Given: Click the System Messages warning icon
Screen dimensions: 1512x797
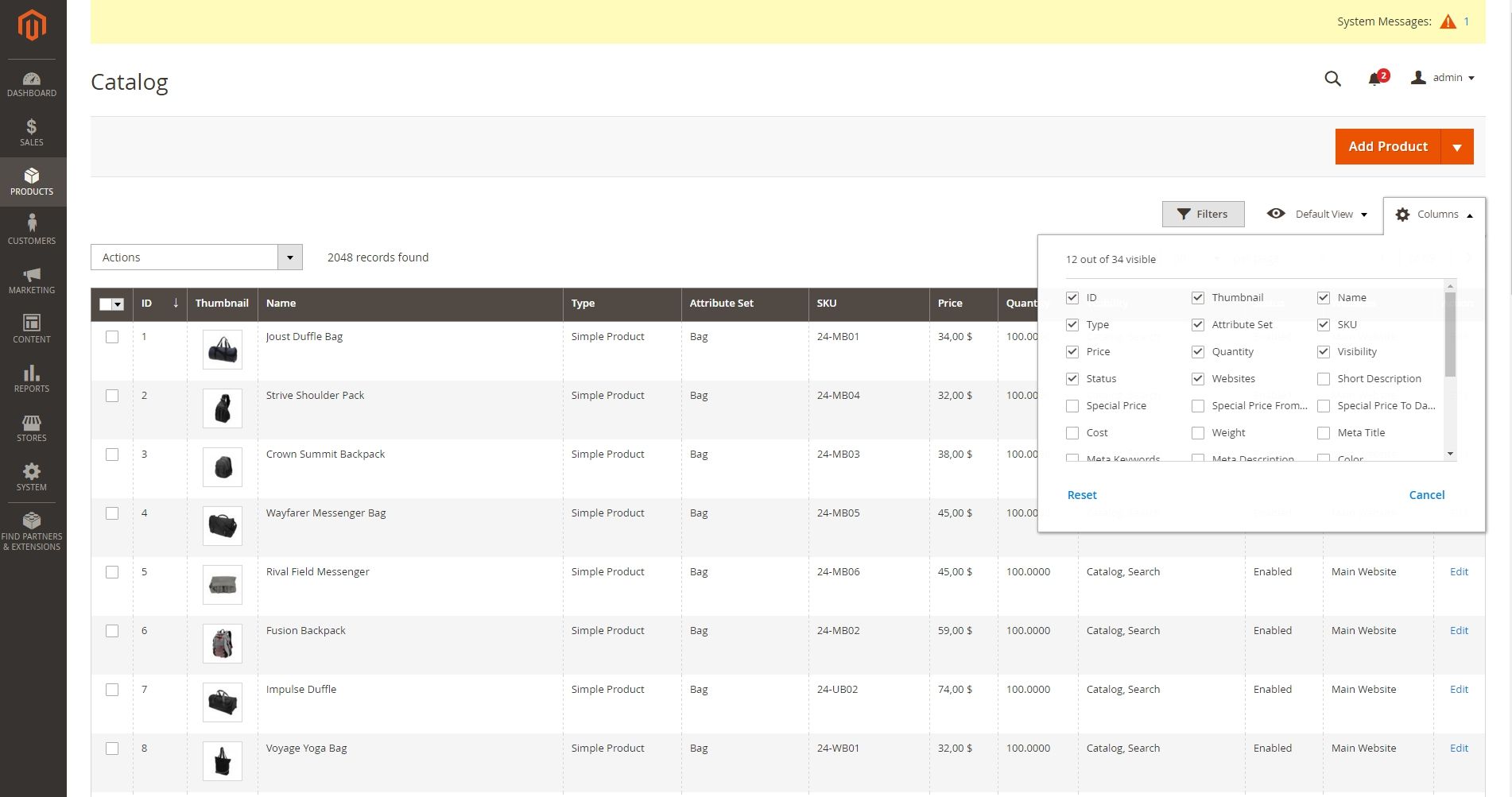Looking at the screenshot, I should (1448, 21).
